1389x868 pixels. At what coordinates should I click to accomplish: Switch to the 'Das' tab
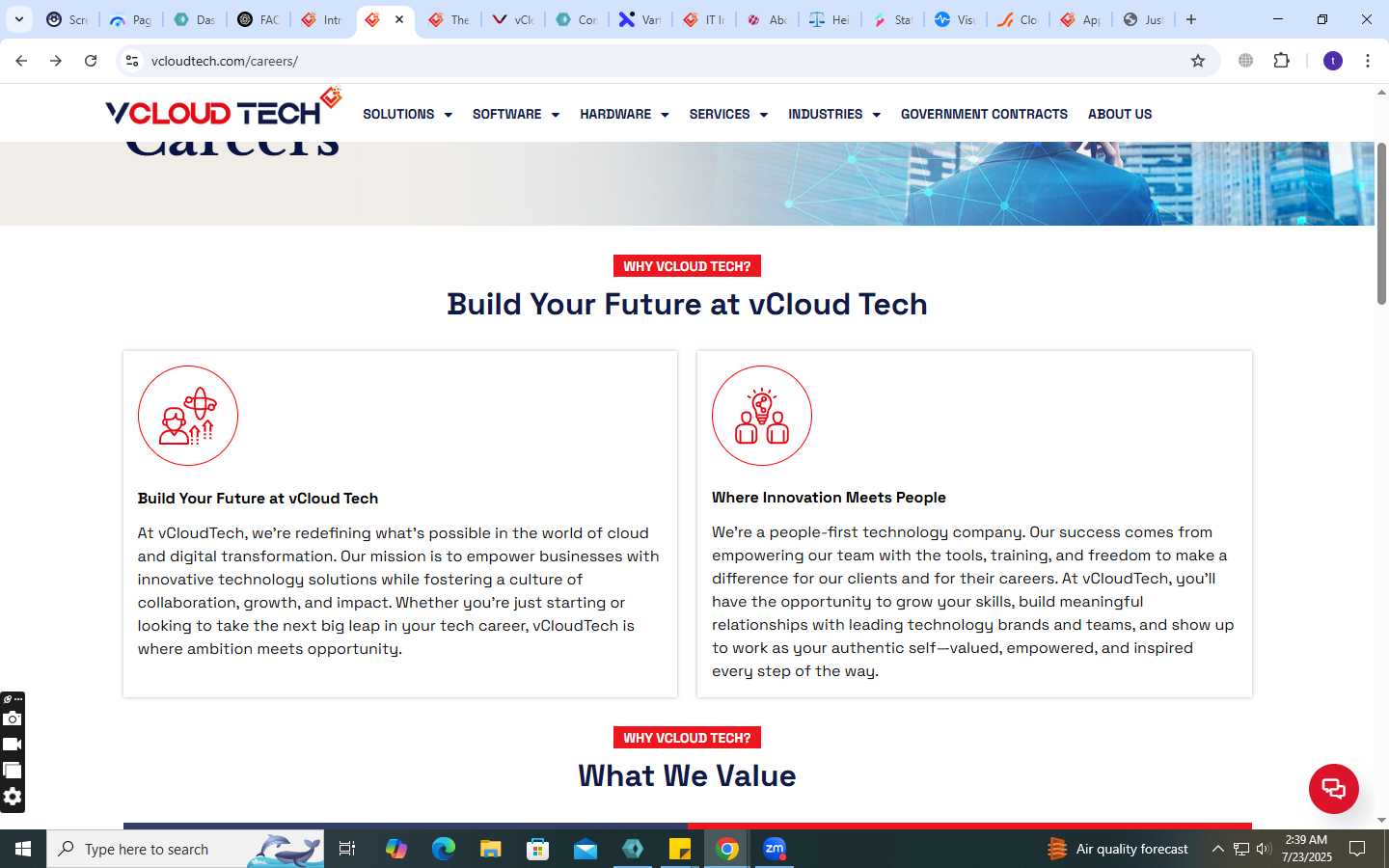[194, 19]
